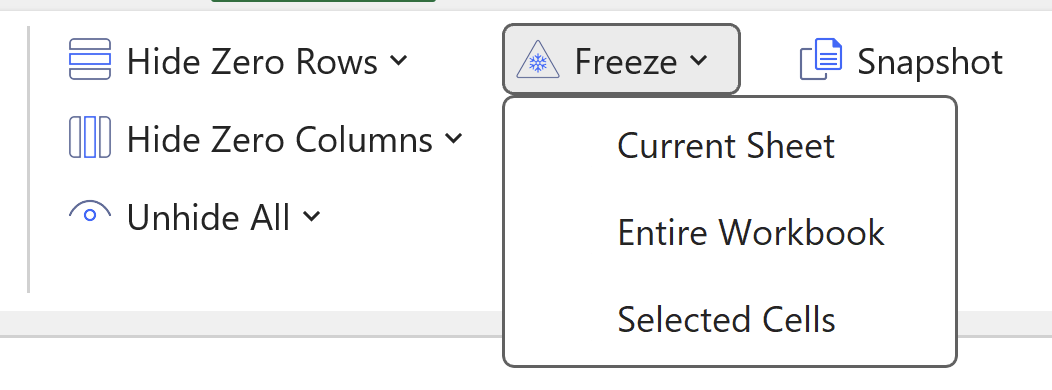Click the Hide Zero Columns icon
1052x390 pixels.
coord(90,137)
